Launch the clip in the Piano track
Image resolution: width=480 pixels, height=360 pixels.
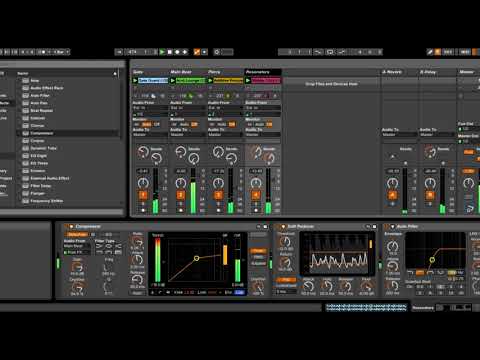(210, 80)
